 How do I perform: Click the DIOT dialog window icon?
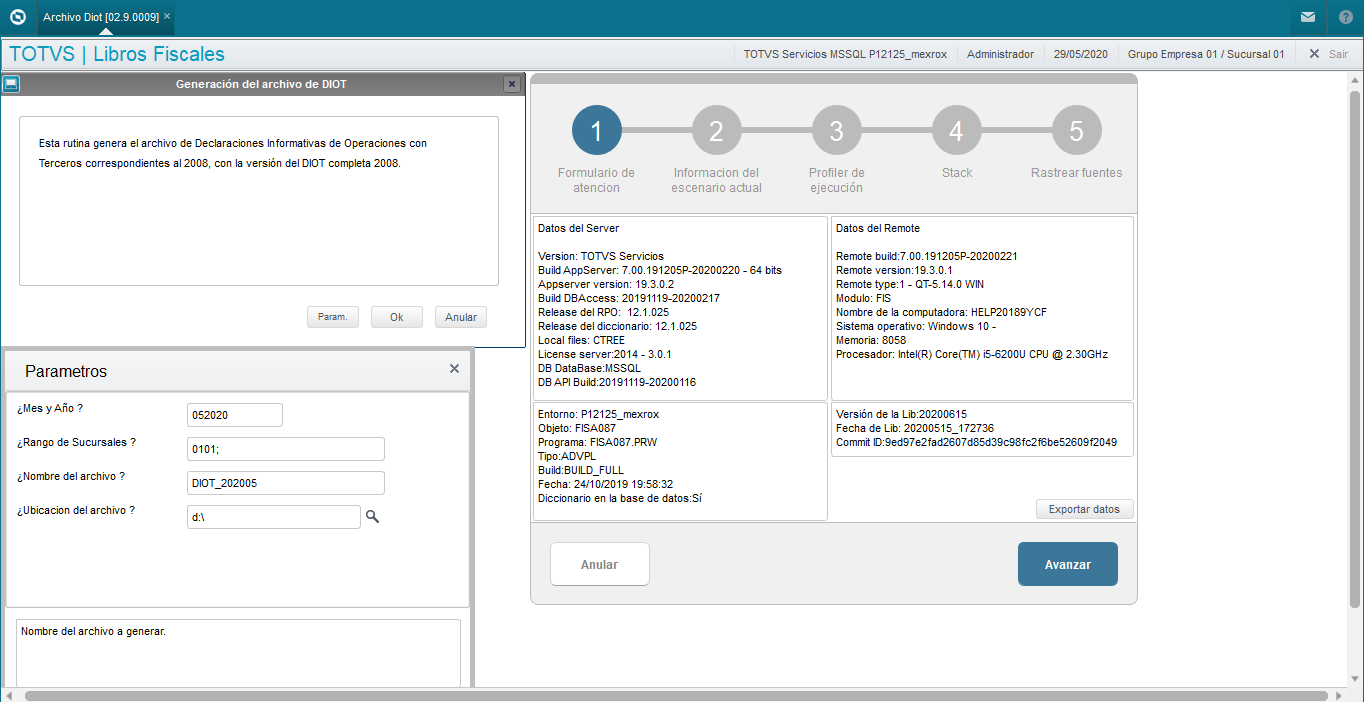tap(10, 84)
